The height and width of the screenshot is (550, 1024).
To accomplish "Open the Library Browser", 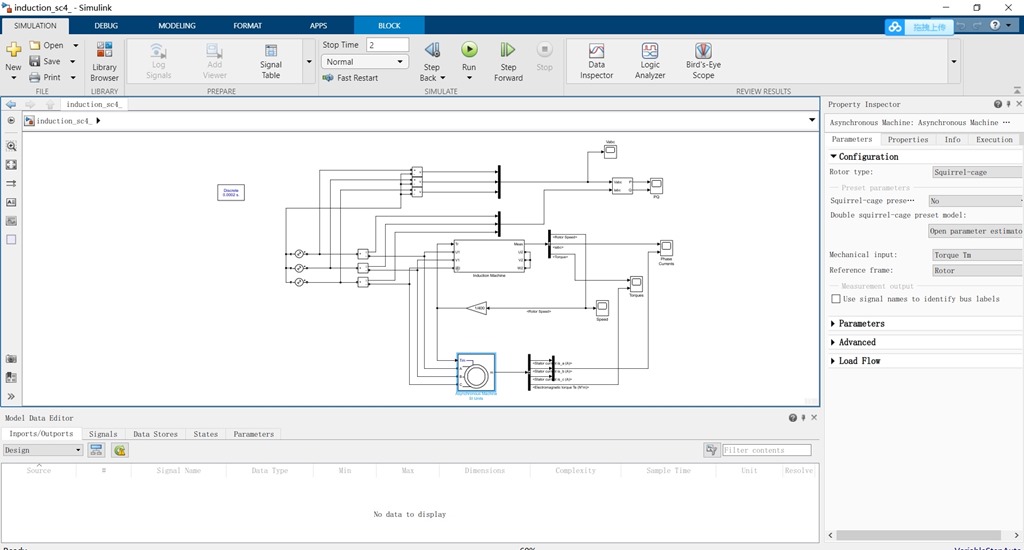I will [x=104, y=61].
